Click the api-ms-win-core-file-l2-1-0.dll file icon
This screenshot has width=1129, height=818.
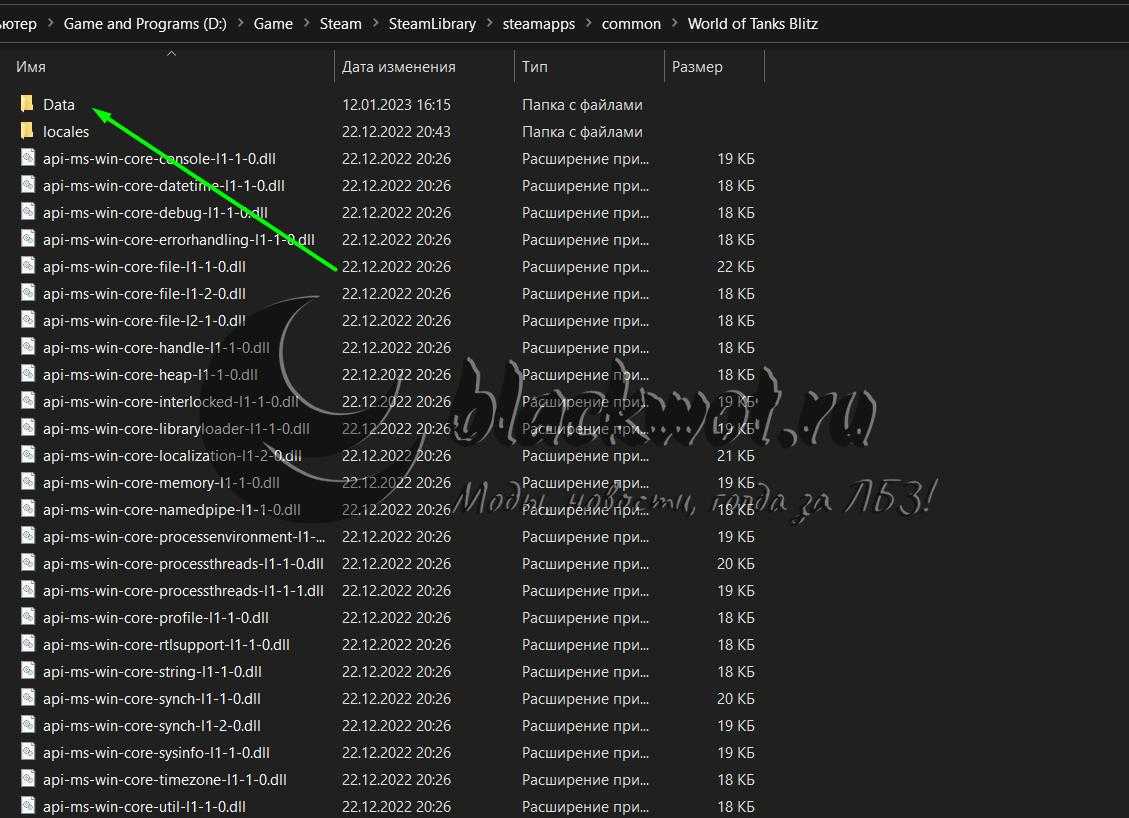click(28, 320)
